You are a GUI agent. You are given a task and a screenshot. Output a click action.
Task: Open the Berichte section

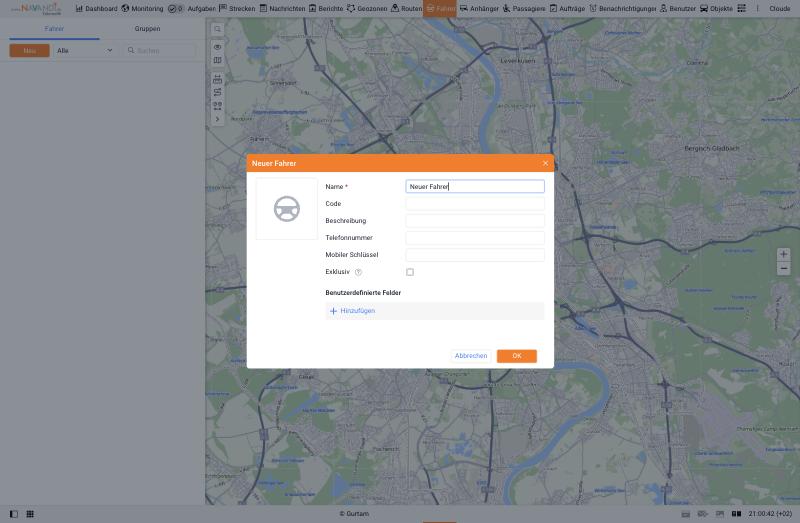(326, 8)
